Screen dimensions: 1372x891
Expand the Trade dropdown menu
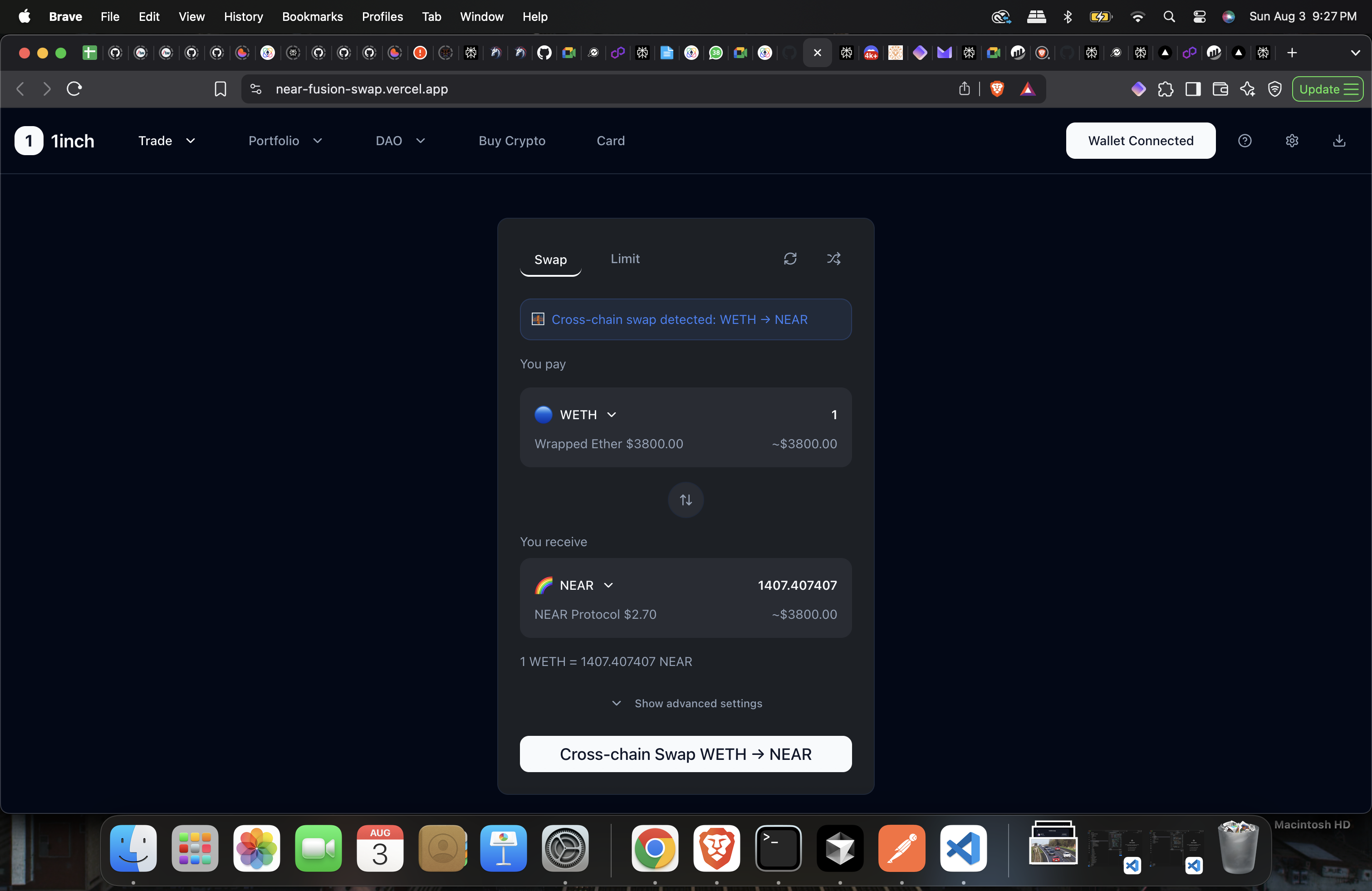(x=167, y=141)
